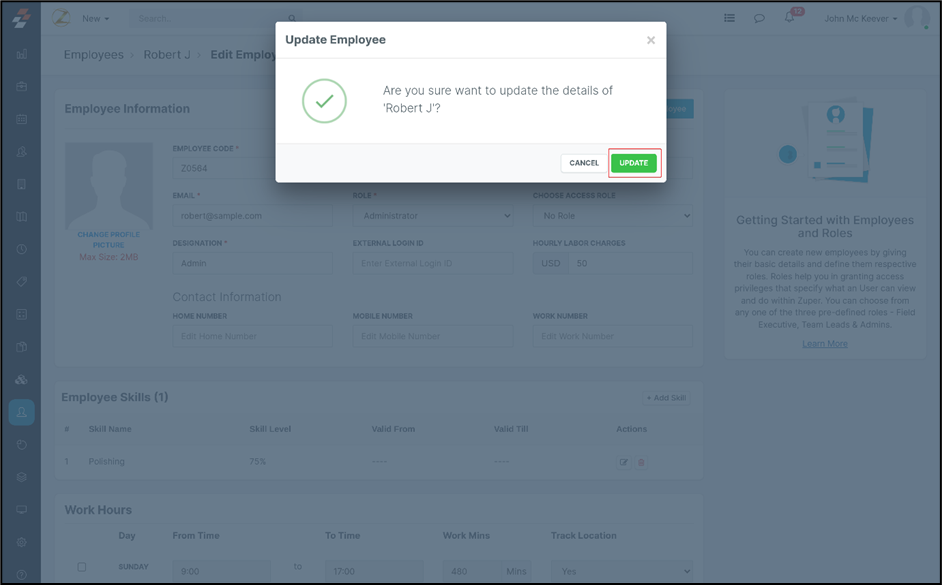Screen dimensions: 942x585
Task: Click the Valid From column header
Action: [x=393, y=429]
